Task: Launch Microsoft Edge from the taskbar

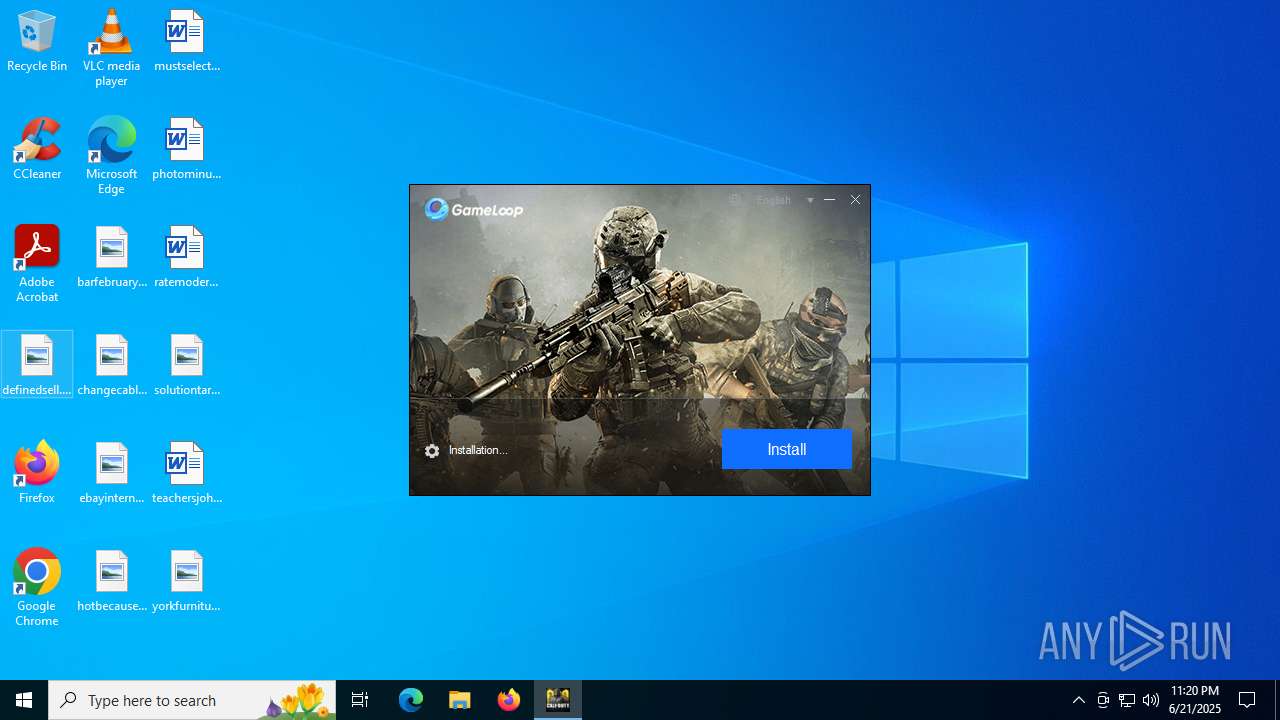Action: click(x=411, y=700)
